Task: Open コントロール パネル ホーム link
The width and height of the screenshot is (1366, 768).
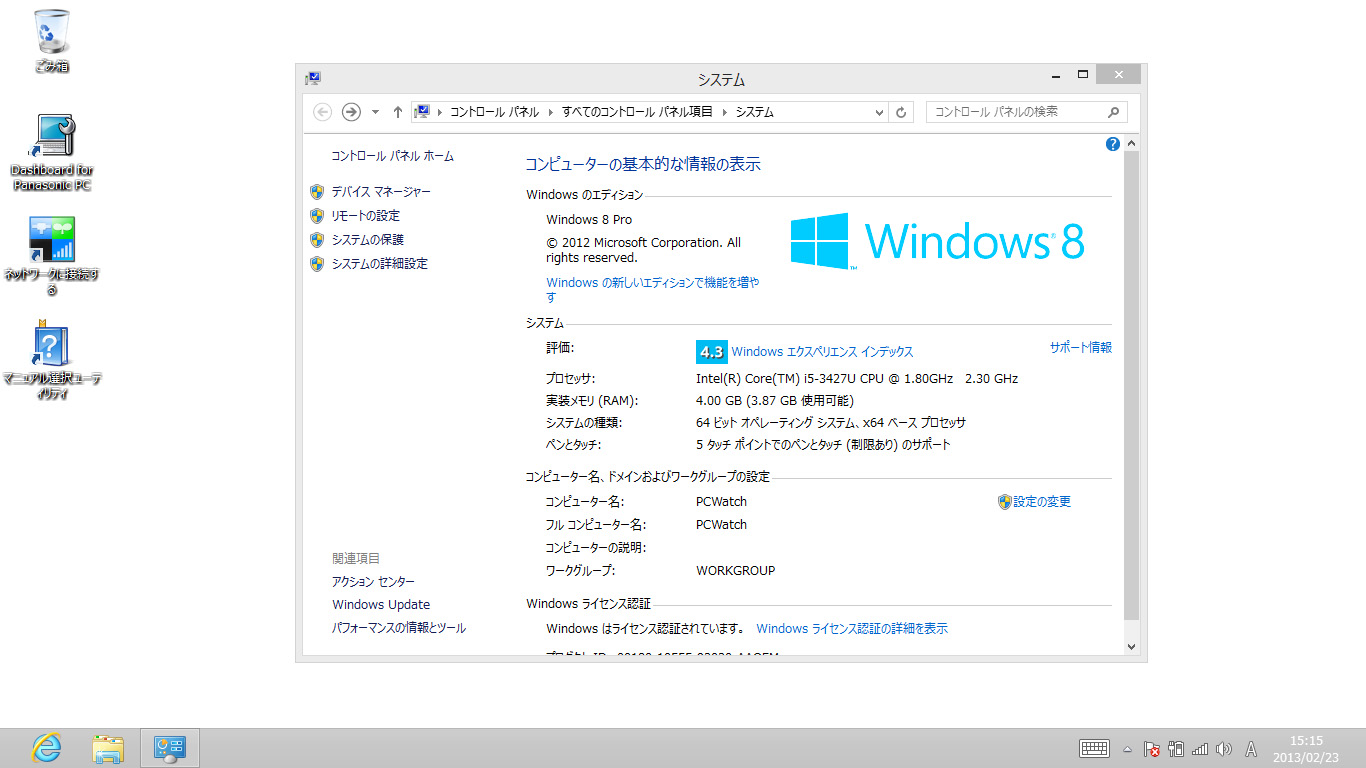Action: tap(392, 156)
